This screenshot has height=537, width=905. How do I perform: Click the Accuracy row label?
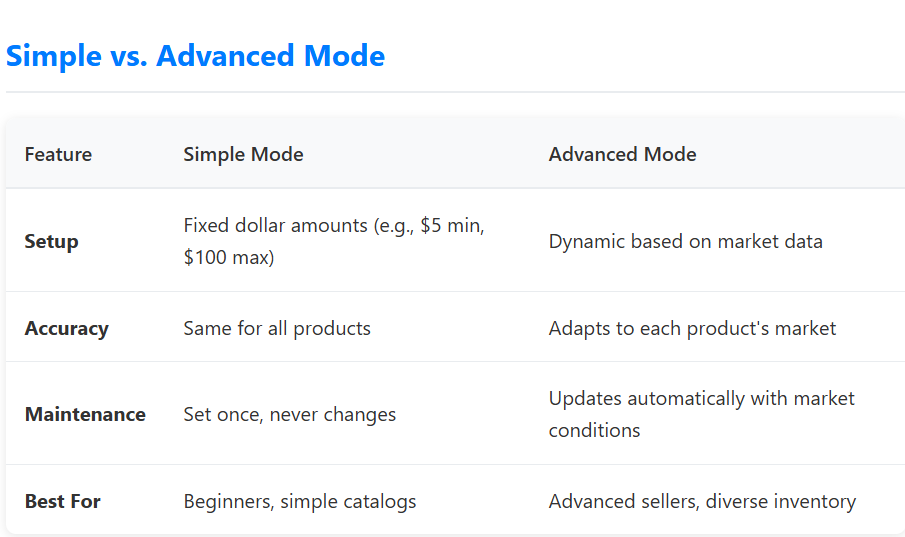(66, 328)
